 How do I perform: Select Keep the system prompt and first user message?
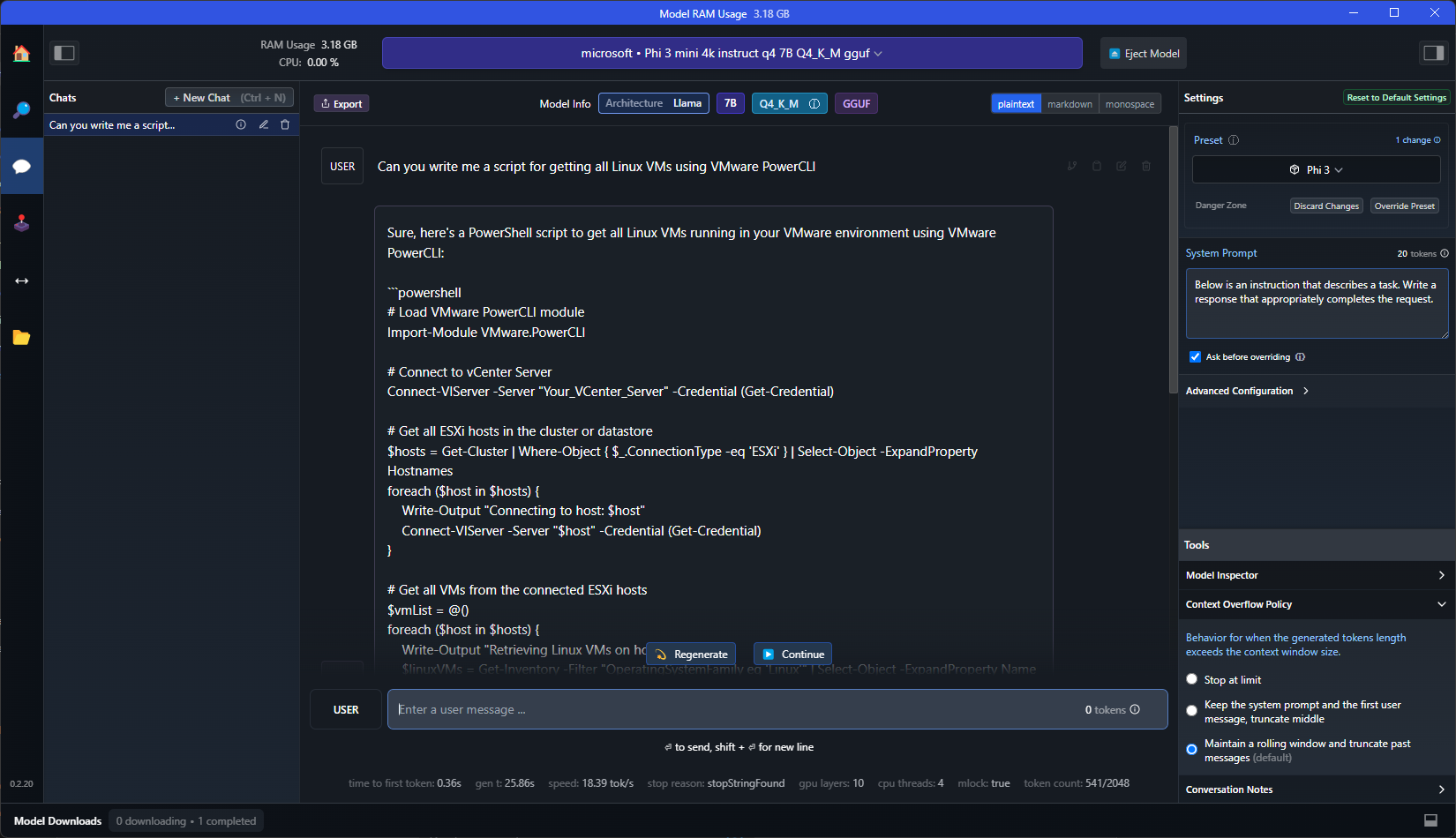(x=1192, y=711)
